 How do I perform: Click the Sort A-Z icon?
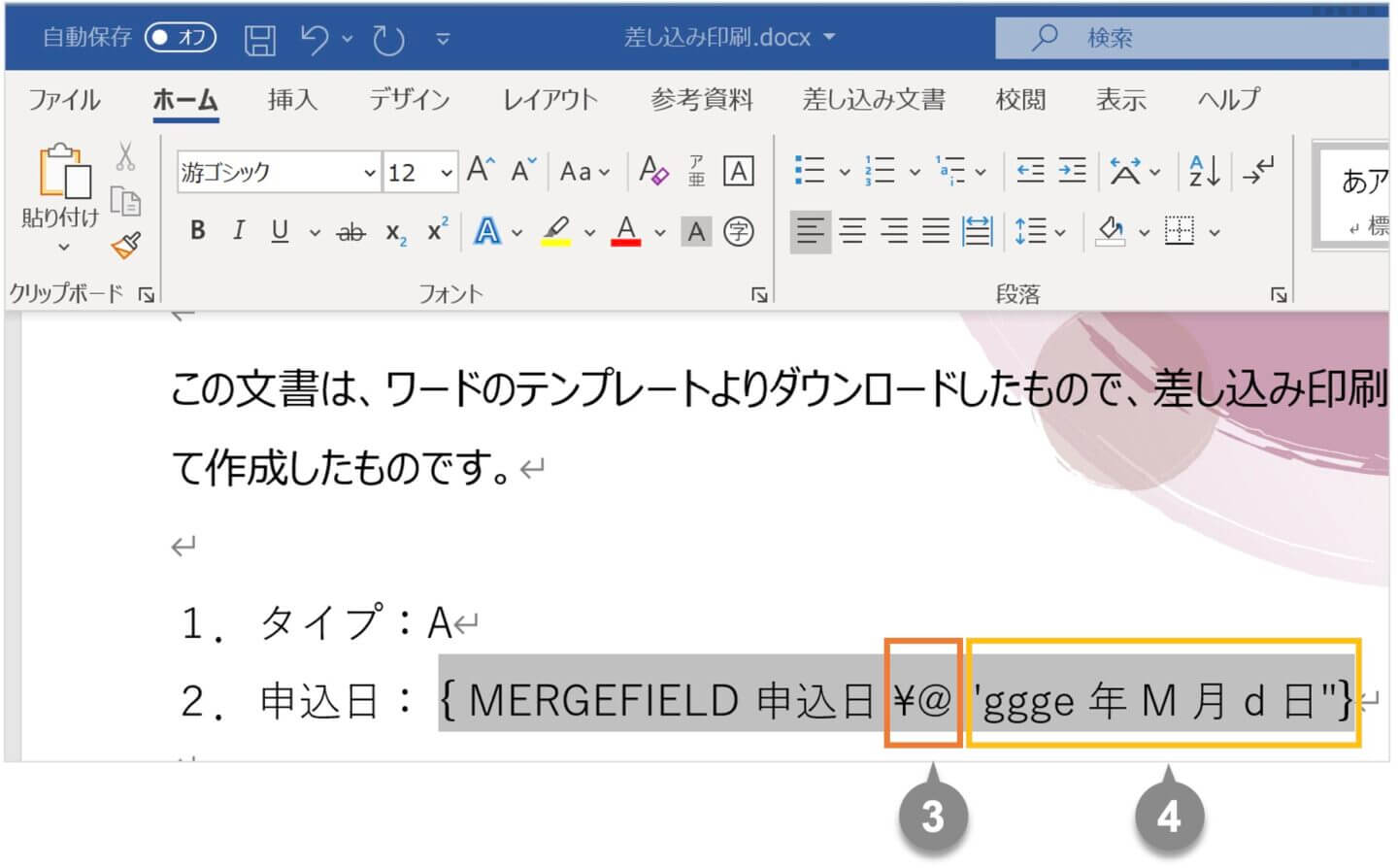click(x=1204, y=172)
